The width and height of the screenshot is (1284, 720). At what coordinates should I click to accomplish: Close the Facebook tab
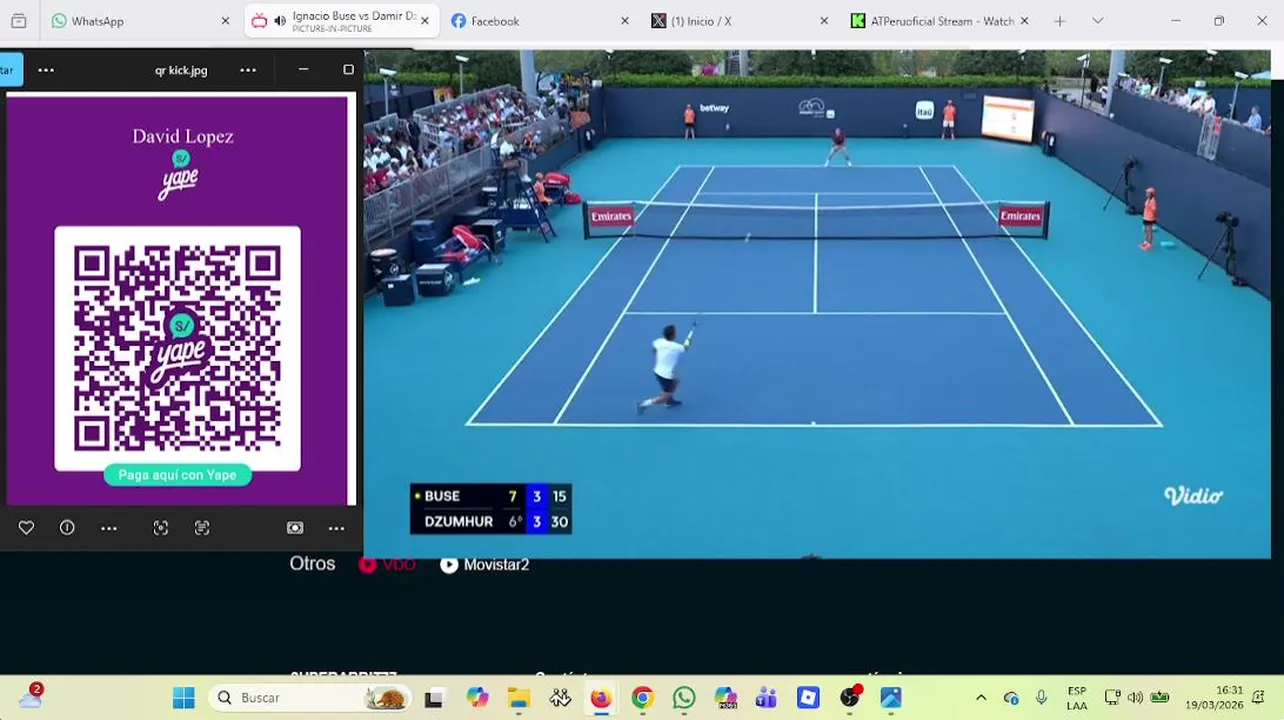625,21
